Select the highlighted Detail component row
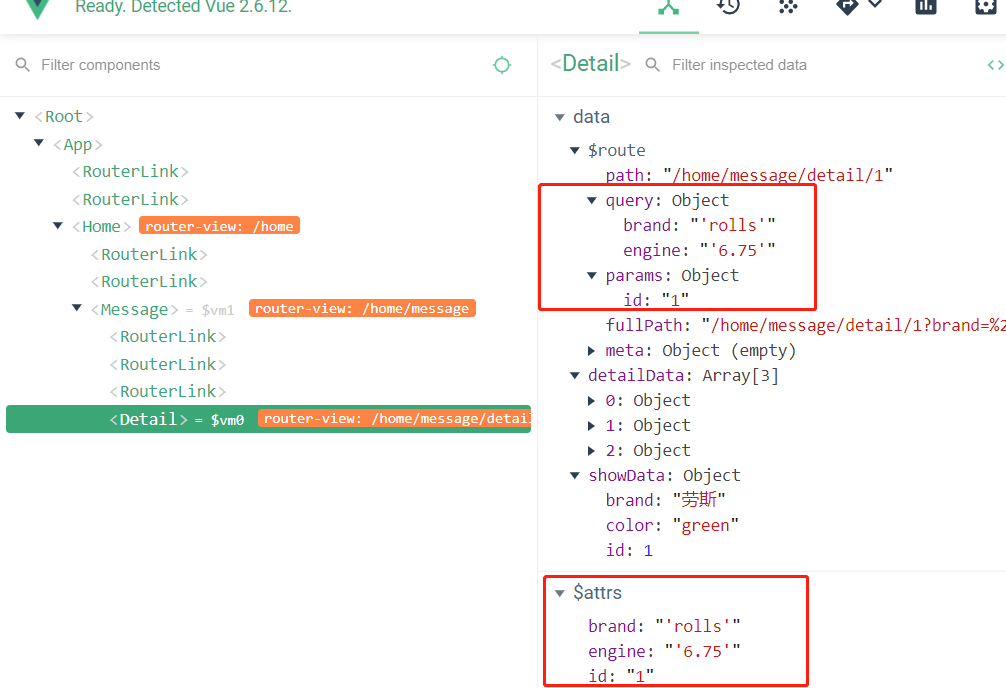 [268, 419]
